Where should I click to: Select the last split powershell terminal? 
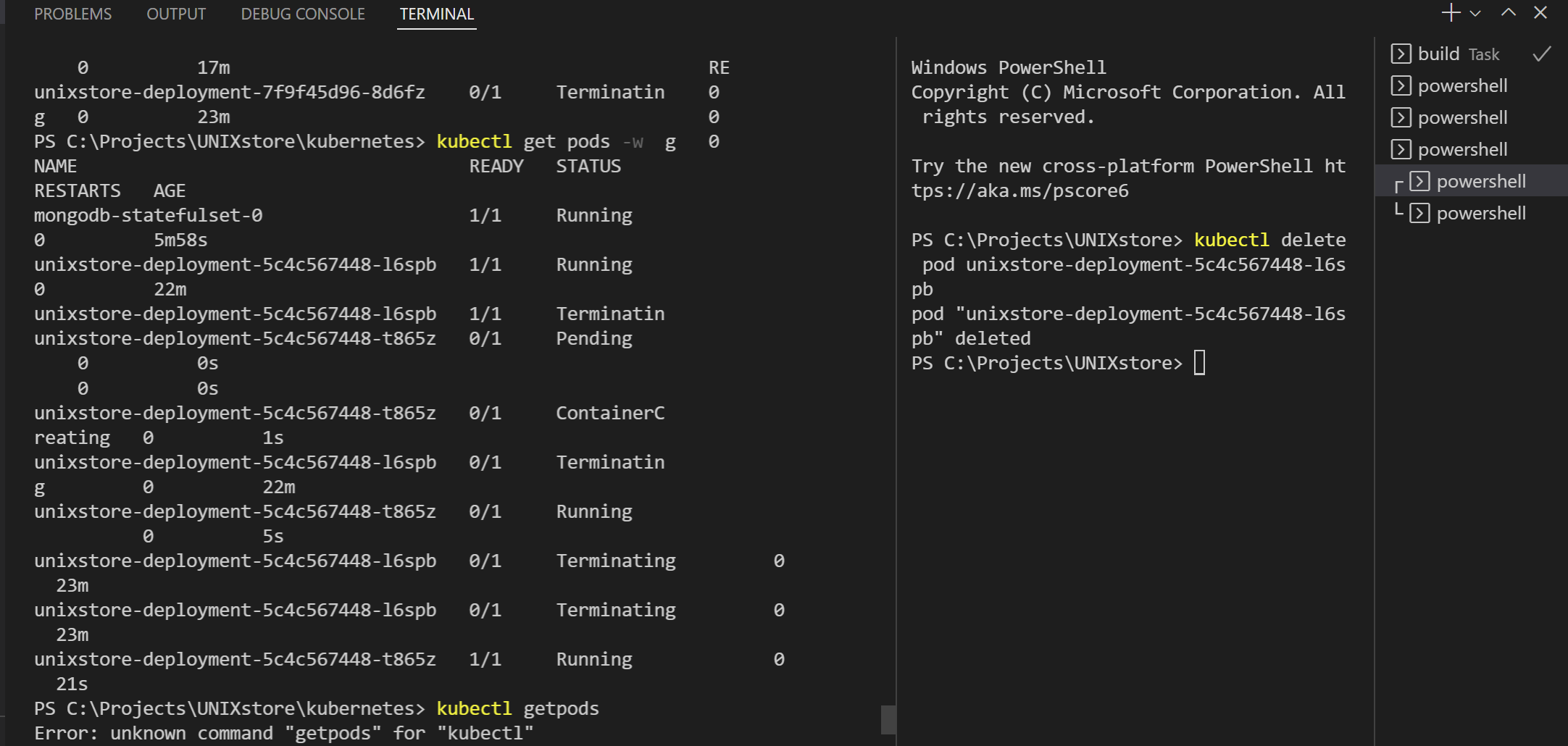(x=1471, y=214)
